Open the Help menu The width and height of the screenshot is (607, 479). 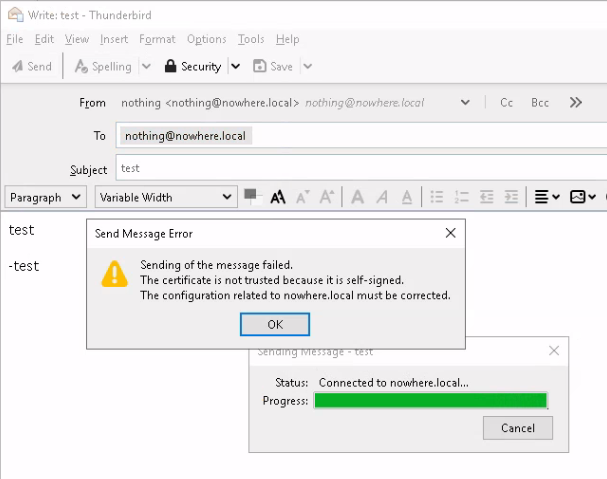click(x=287, y=39)
